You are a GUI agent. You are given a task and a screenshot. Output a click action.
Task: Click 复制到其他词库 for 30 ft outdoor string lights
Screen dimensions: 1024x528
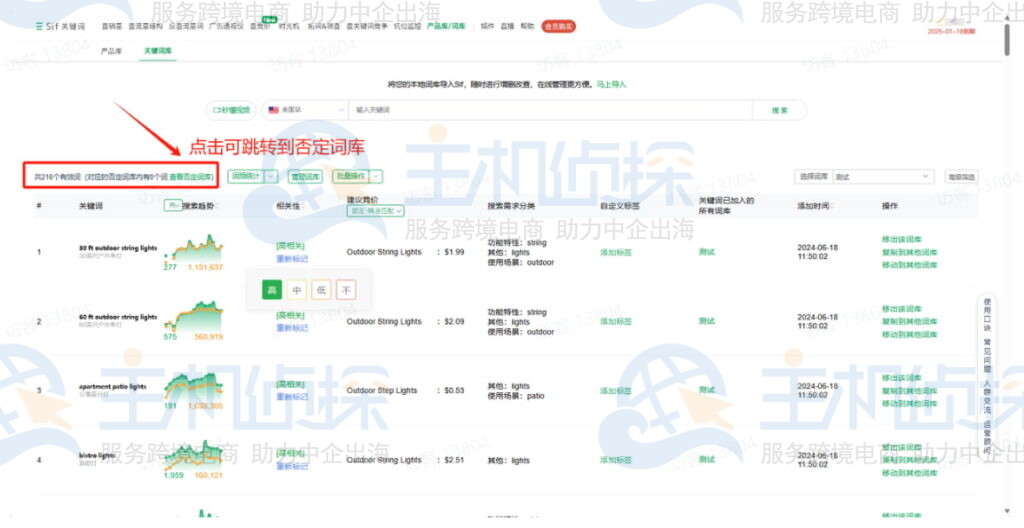click(909, 252)
